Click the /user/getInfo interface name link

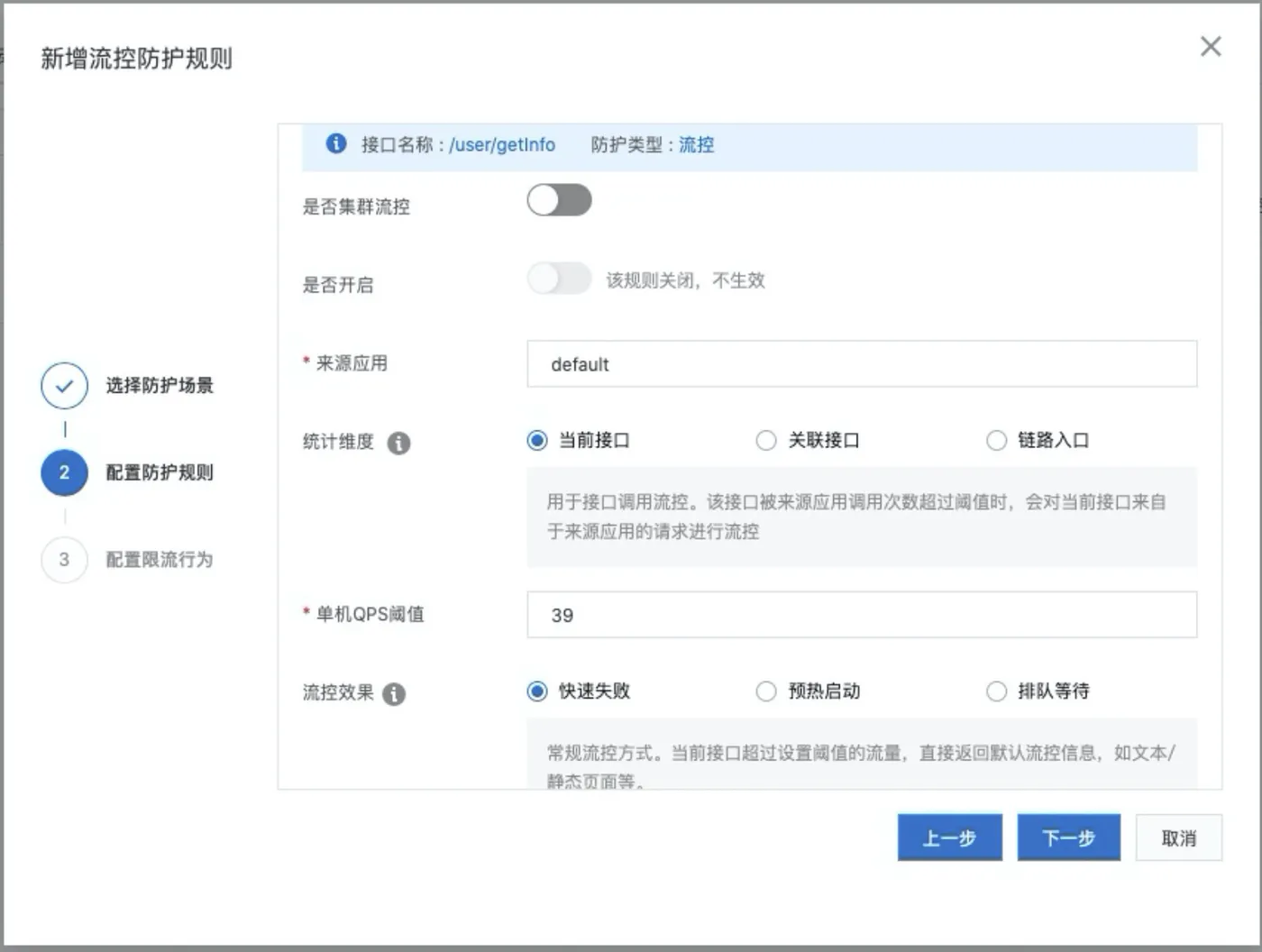[x=502, y=144]
